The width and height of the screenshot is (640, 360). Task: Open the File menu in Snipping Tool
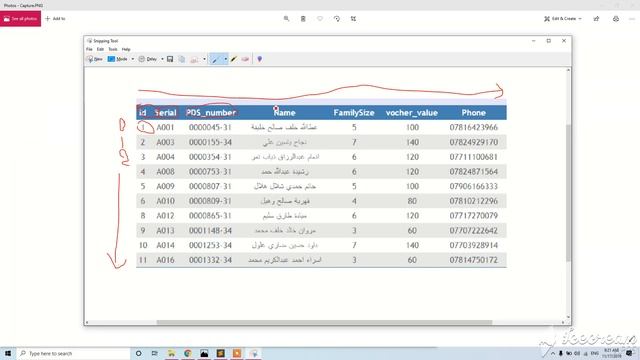click(x=89, y=49)
